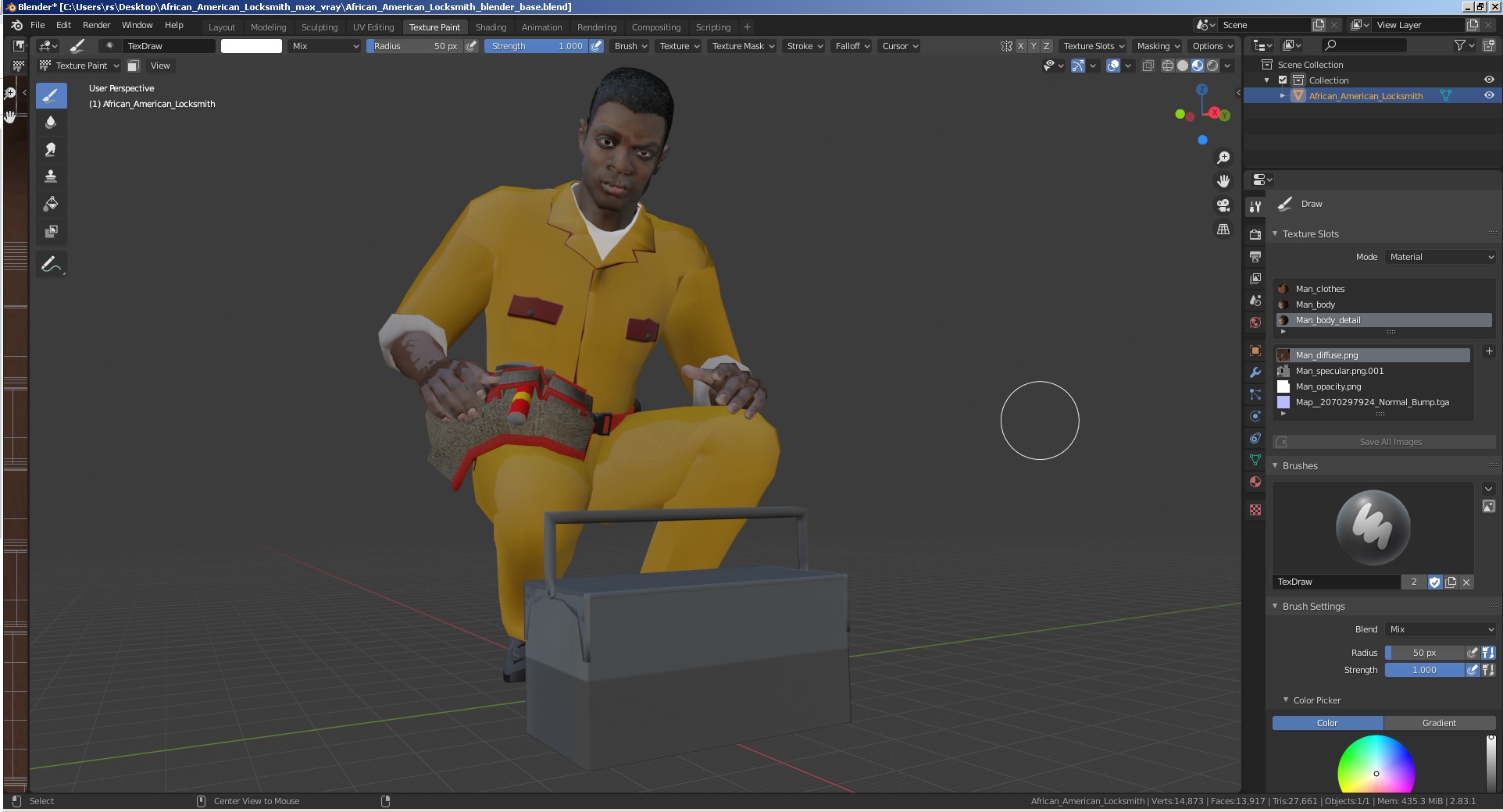Toggle X-ray mode
The width and height of the screenshot is (1503, 812).
[1148, 66]
